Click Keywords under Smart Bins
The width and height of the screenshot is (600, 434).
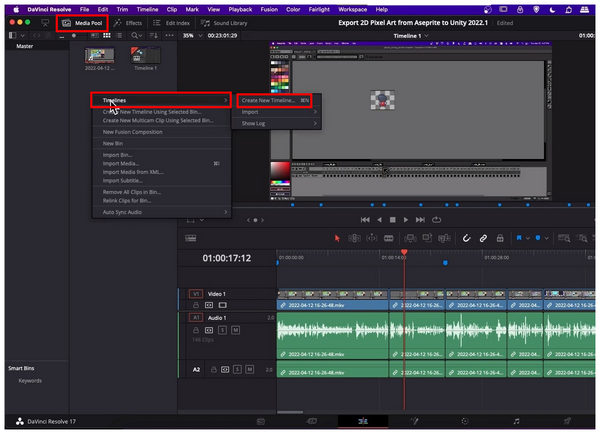pyautogui.click(x=30, y=381)
